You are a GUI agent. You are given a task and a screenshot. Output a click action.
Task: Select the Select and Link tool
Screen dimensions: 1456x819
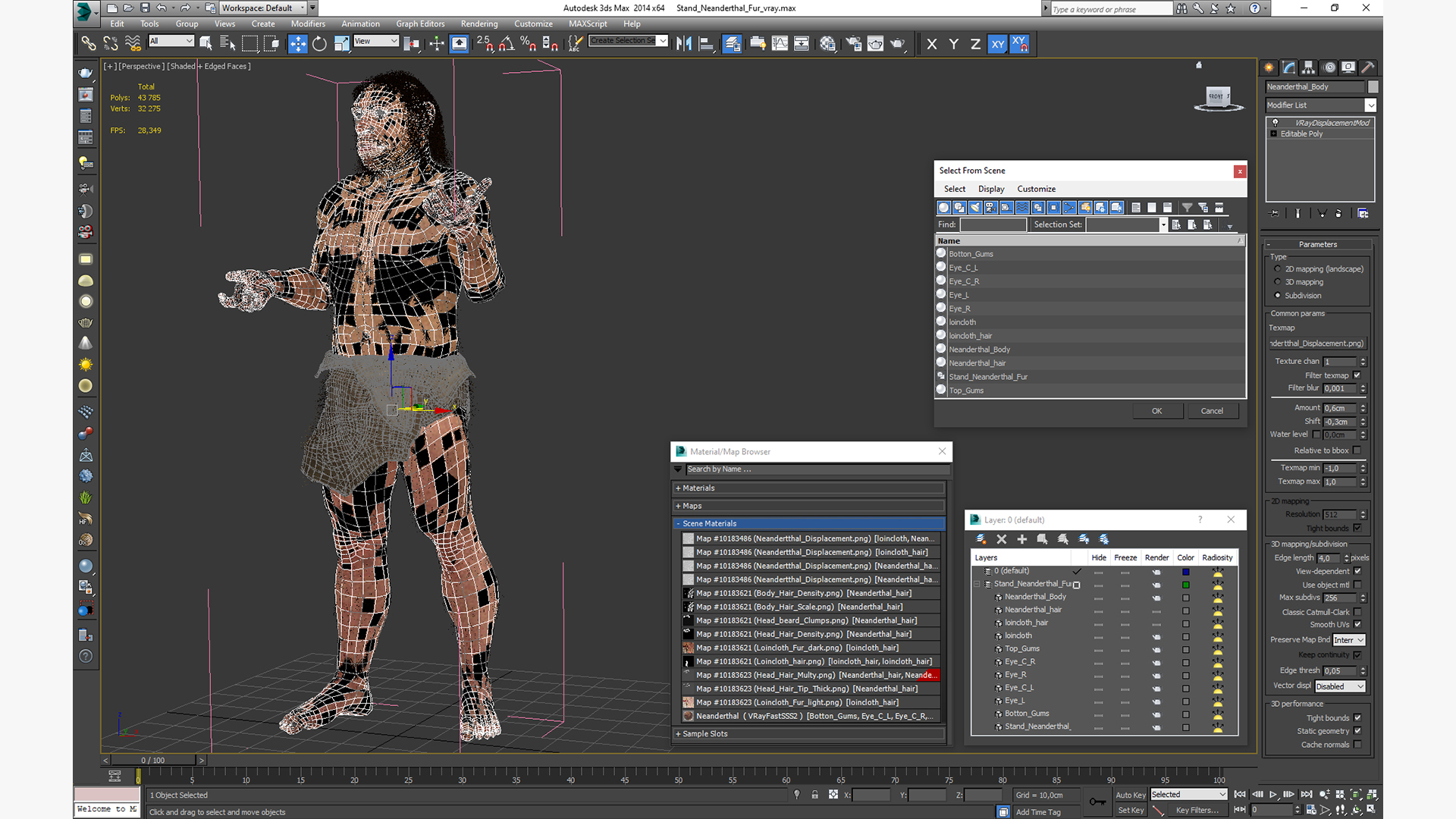point(89,44)
